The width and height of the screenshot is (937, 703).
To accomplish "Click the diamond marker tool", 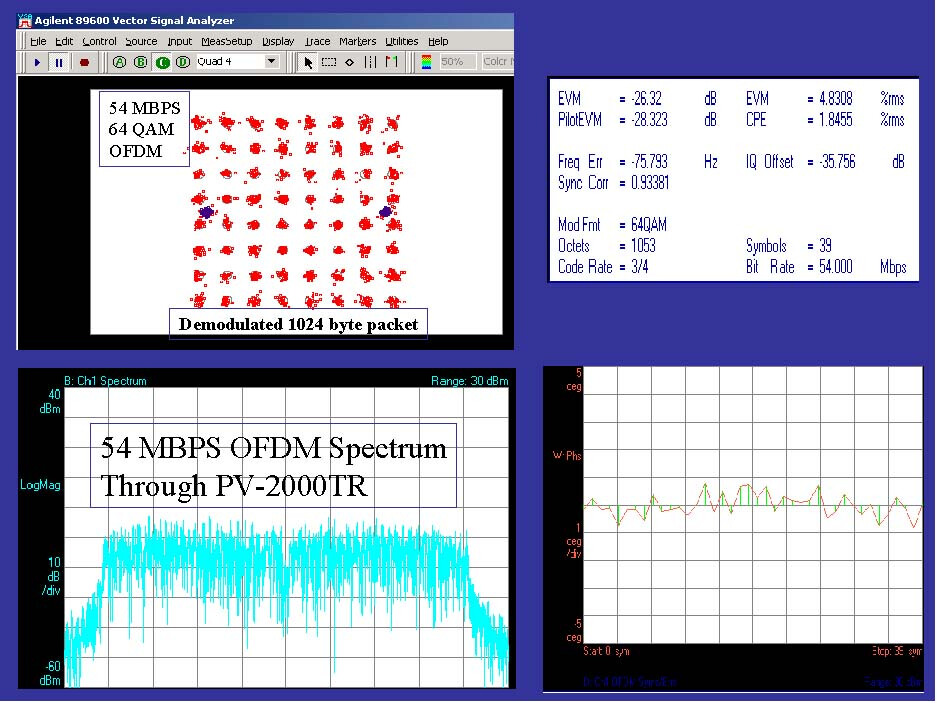I will coord(350,62).
